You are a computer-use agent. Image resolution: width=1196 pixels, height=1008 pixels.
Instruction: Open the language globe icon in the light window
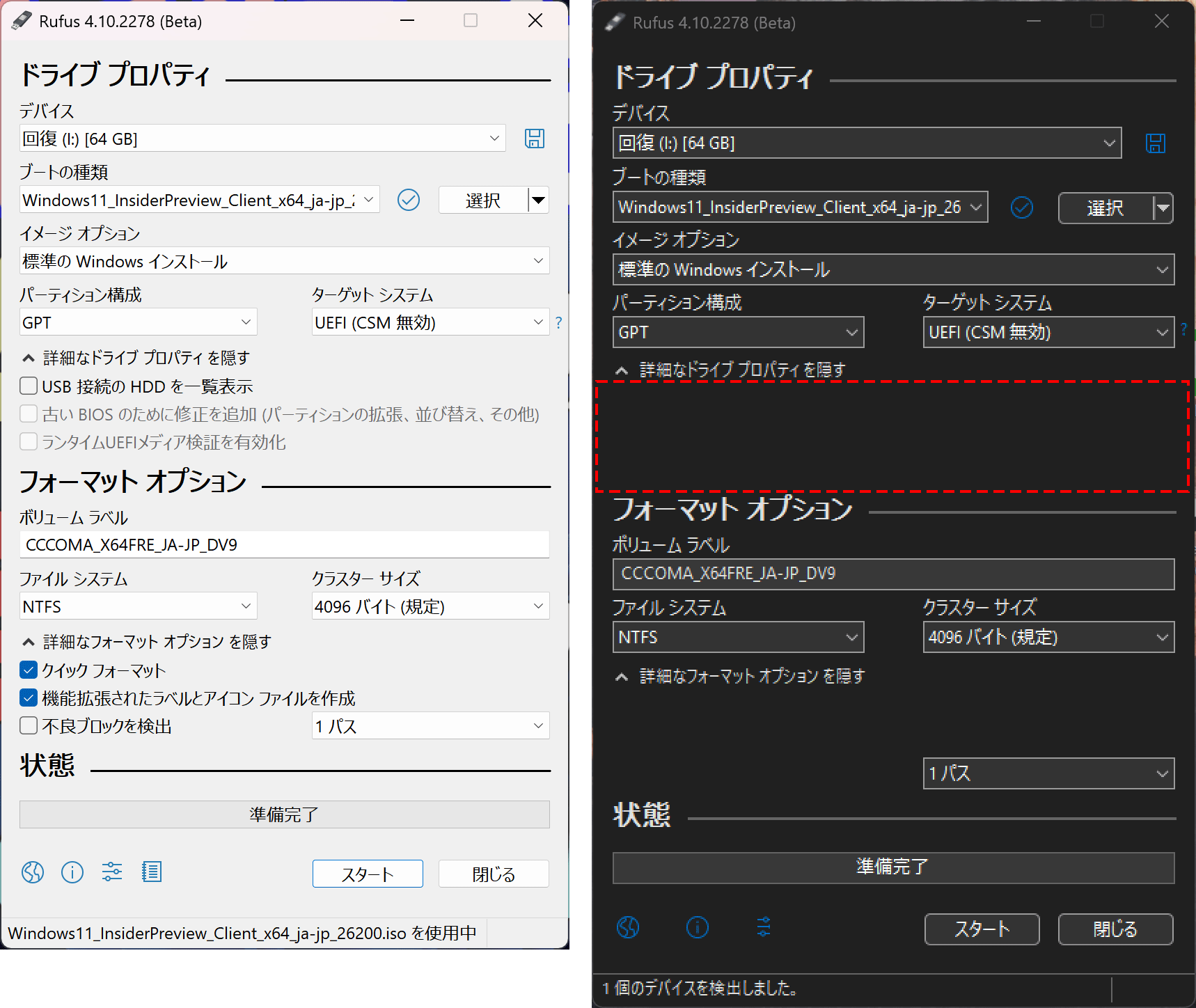[33, 872]
